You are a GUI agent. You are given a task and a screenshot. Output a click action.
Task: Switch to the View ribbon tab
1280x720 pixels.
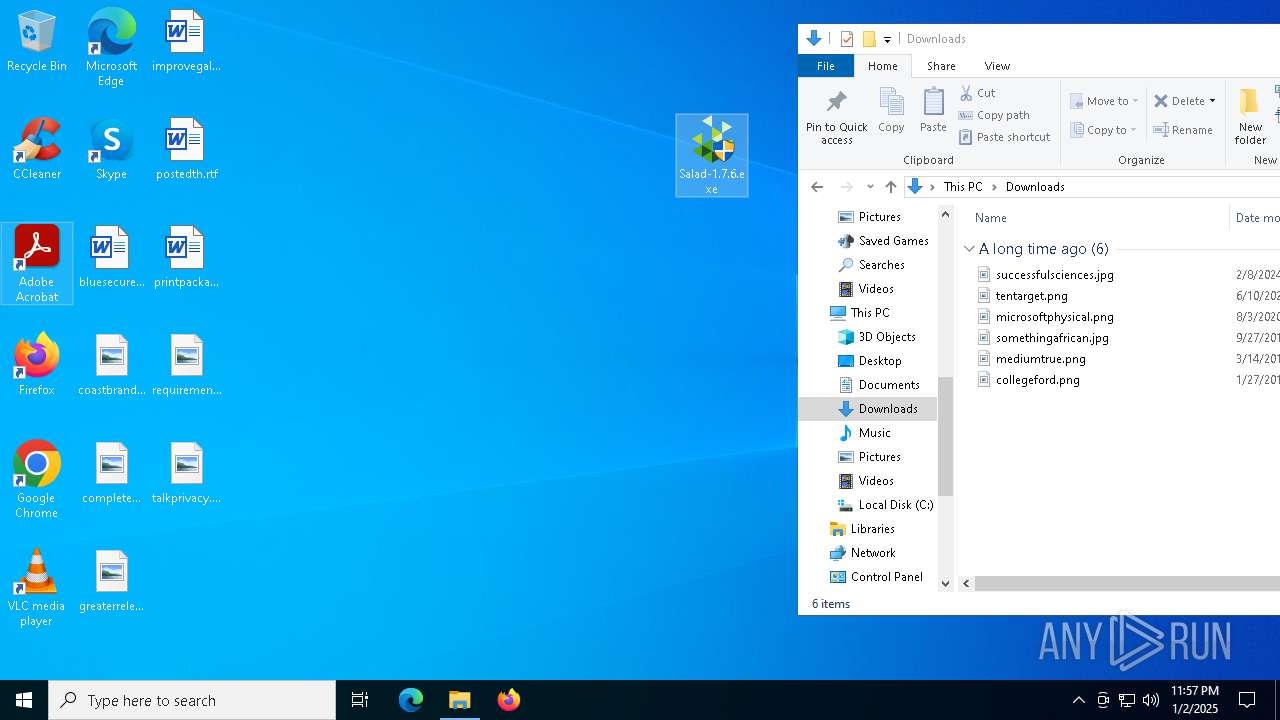(x=997, y=66)
